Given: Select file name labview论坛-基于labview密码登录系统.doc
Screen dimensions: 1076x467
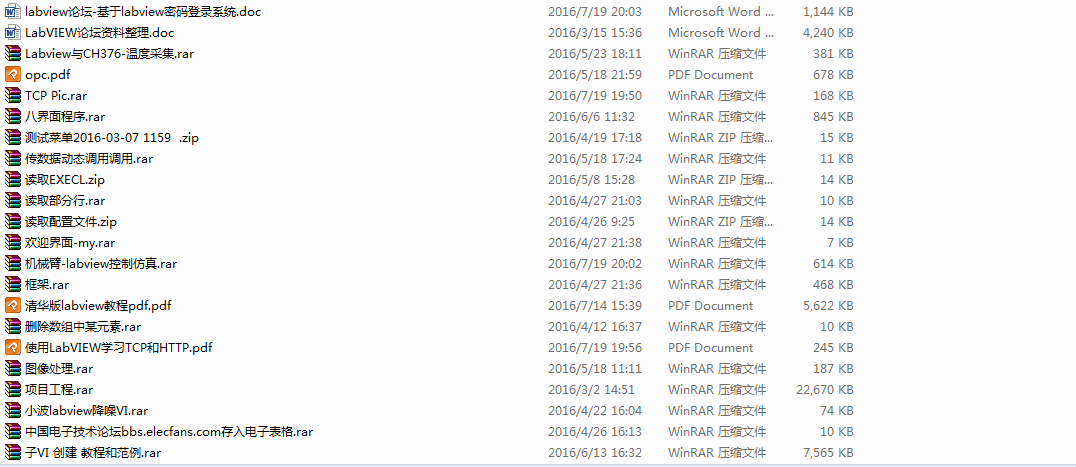Looking at the screenshot, I should point(143,12).
